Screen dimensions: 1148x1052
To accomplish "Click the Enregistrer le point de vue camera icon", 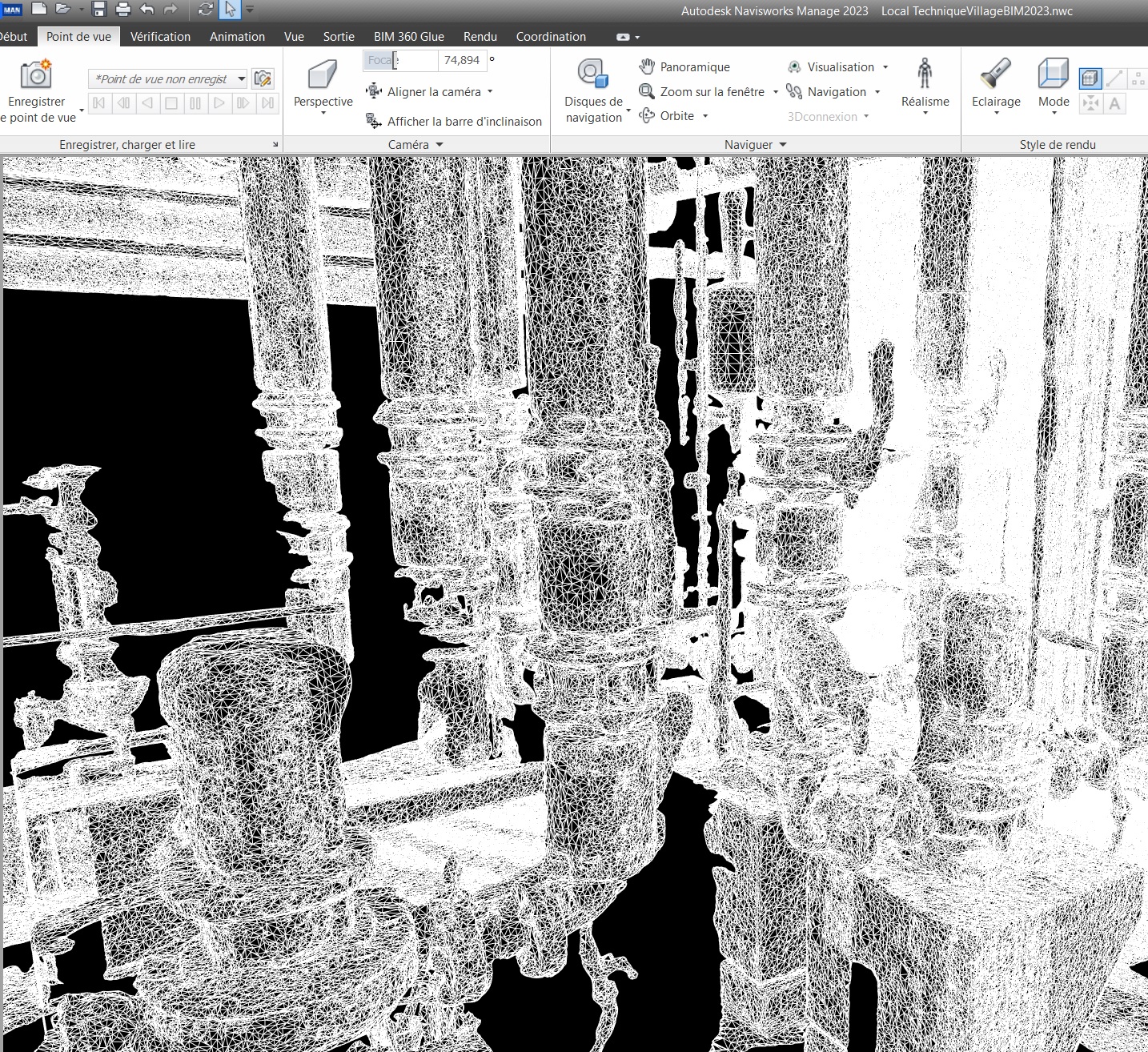I will [x=36, y=74].
